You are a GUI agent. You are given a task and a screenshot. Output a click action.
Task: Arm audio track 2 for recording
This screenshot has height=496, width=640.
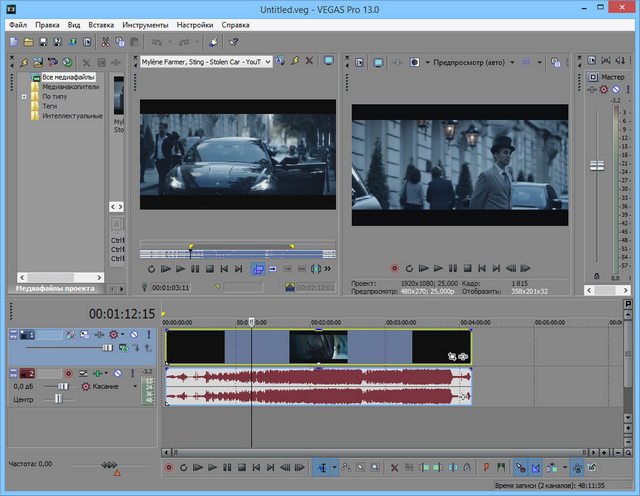[69, 373]
